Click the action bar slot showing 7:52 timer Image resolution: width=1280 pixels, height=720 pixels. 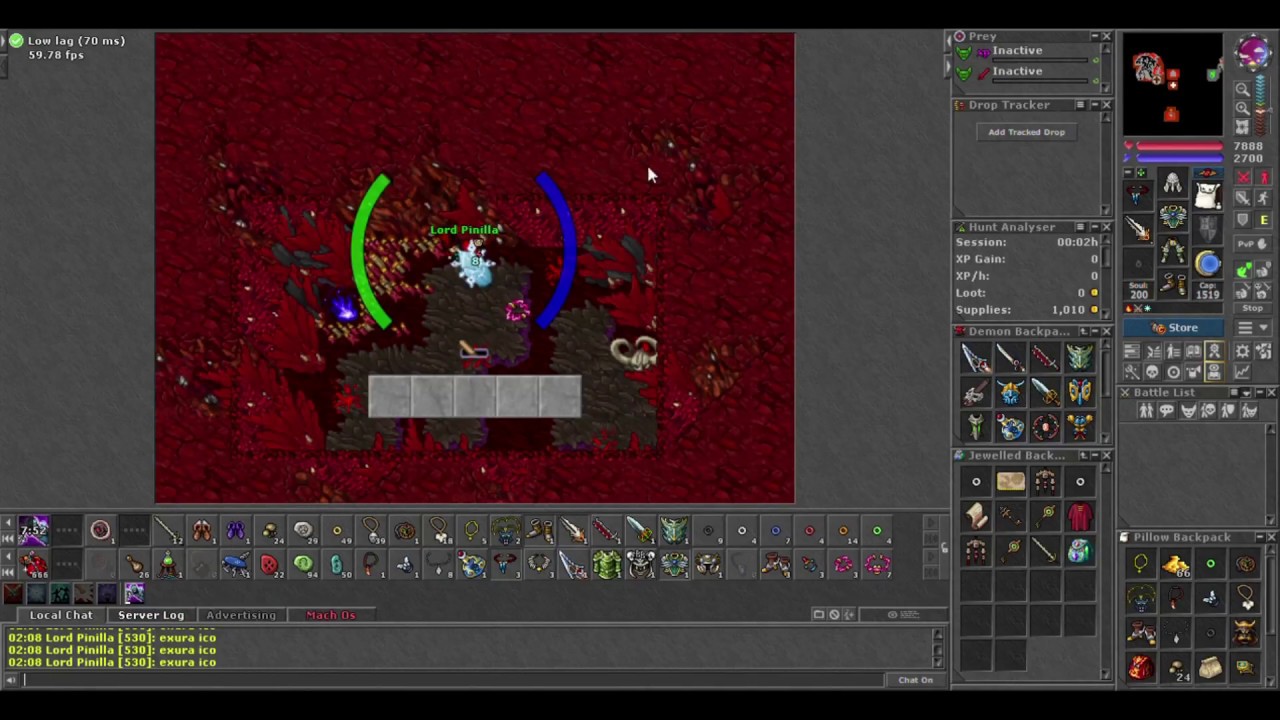pos(33,529)
